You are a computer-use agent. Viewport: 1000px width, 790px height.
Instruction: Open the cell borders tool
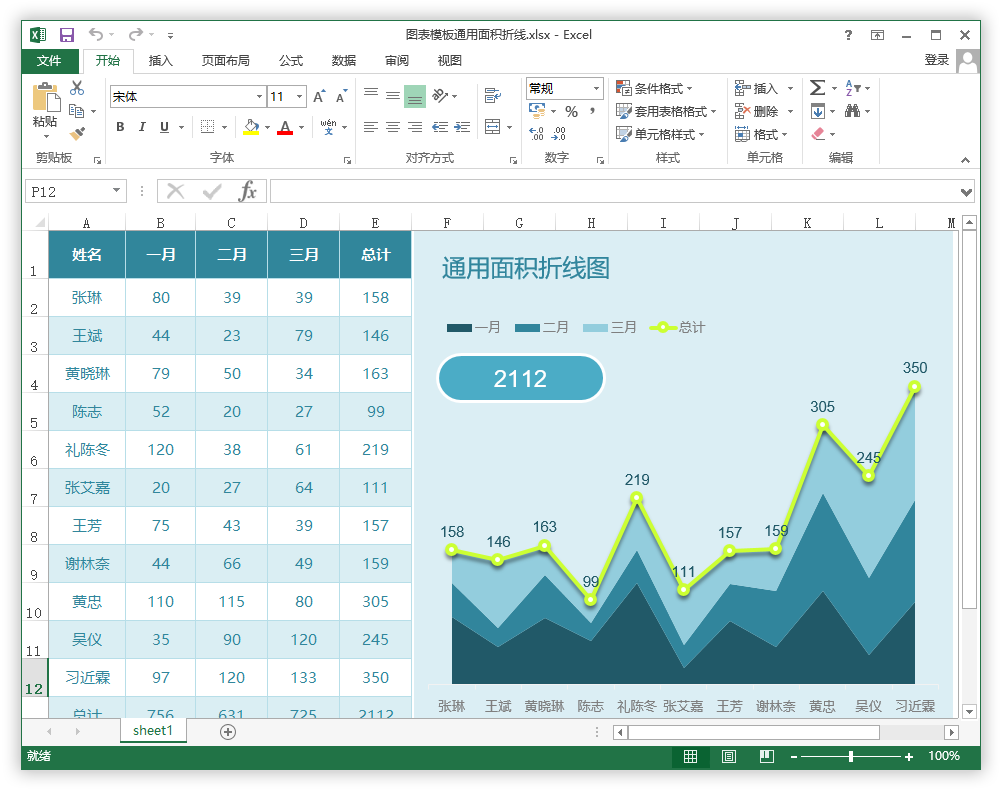[x=208, y=127]
